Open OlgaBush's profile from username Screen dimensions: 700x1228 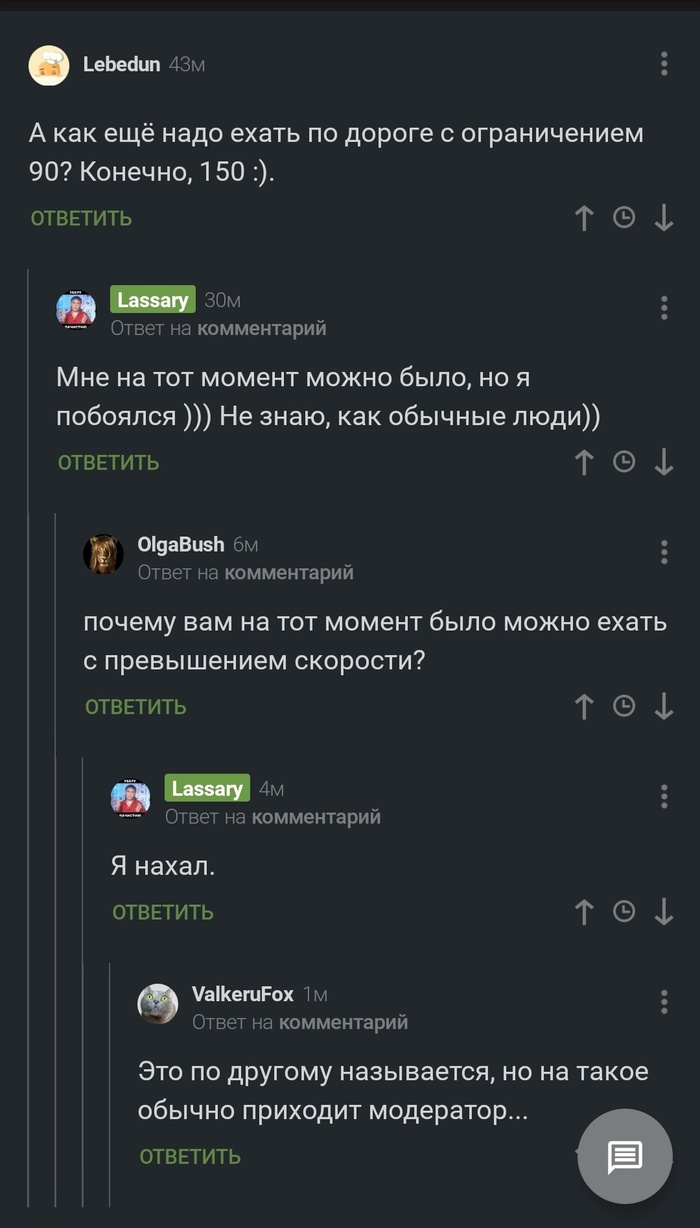(180, 545)
